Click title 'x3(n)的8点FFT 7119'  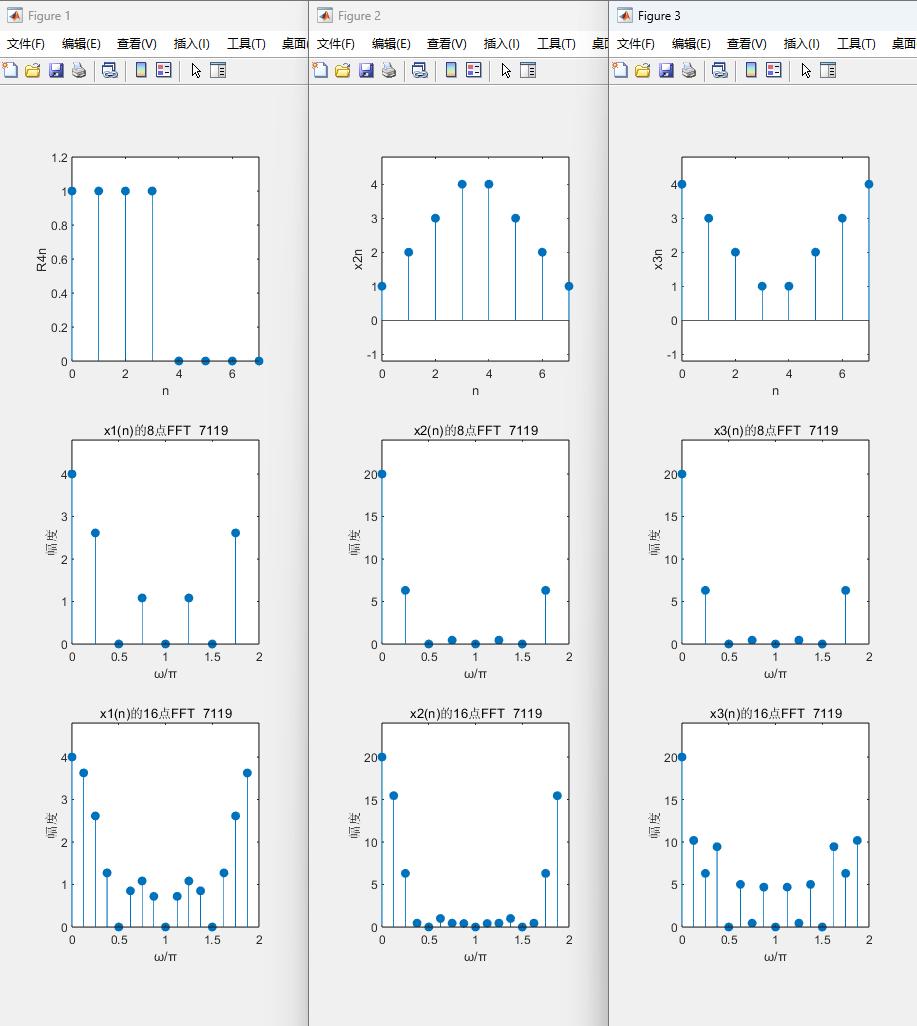pyautogui.click(x=776, y=431)
